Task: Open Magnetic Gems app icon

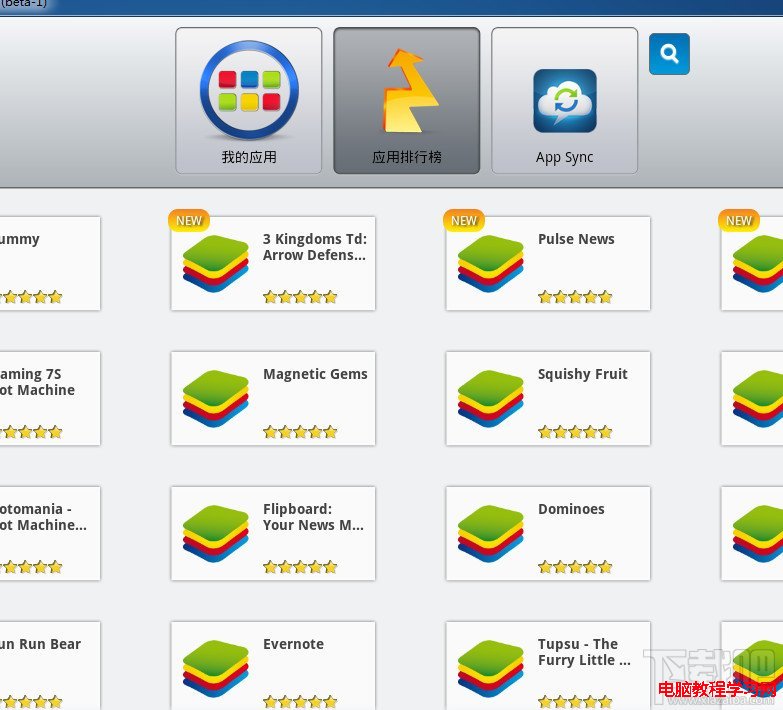Action: pyautogui.click(x=216, y=398)
